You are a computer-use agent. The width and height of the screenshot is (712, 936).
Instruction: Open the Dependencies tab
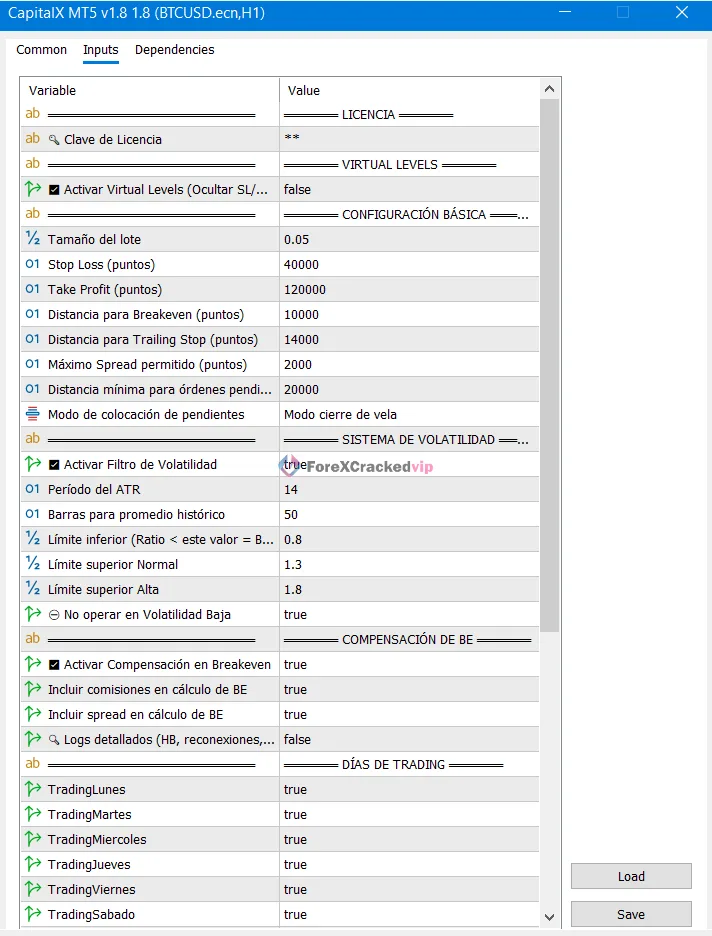(174, 50)
